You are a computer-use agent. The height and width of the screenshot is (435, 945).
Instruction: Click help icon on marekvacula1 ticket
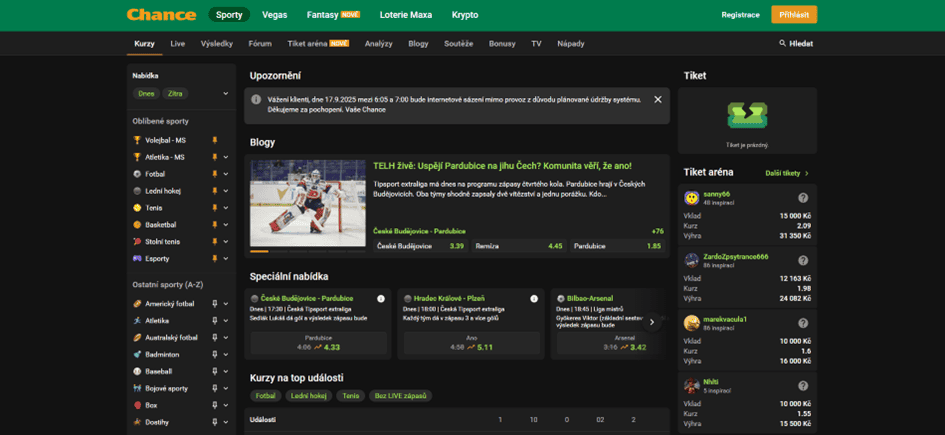tap(803, 323)
